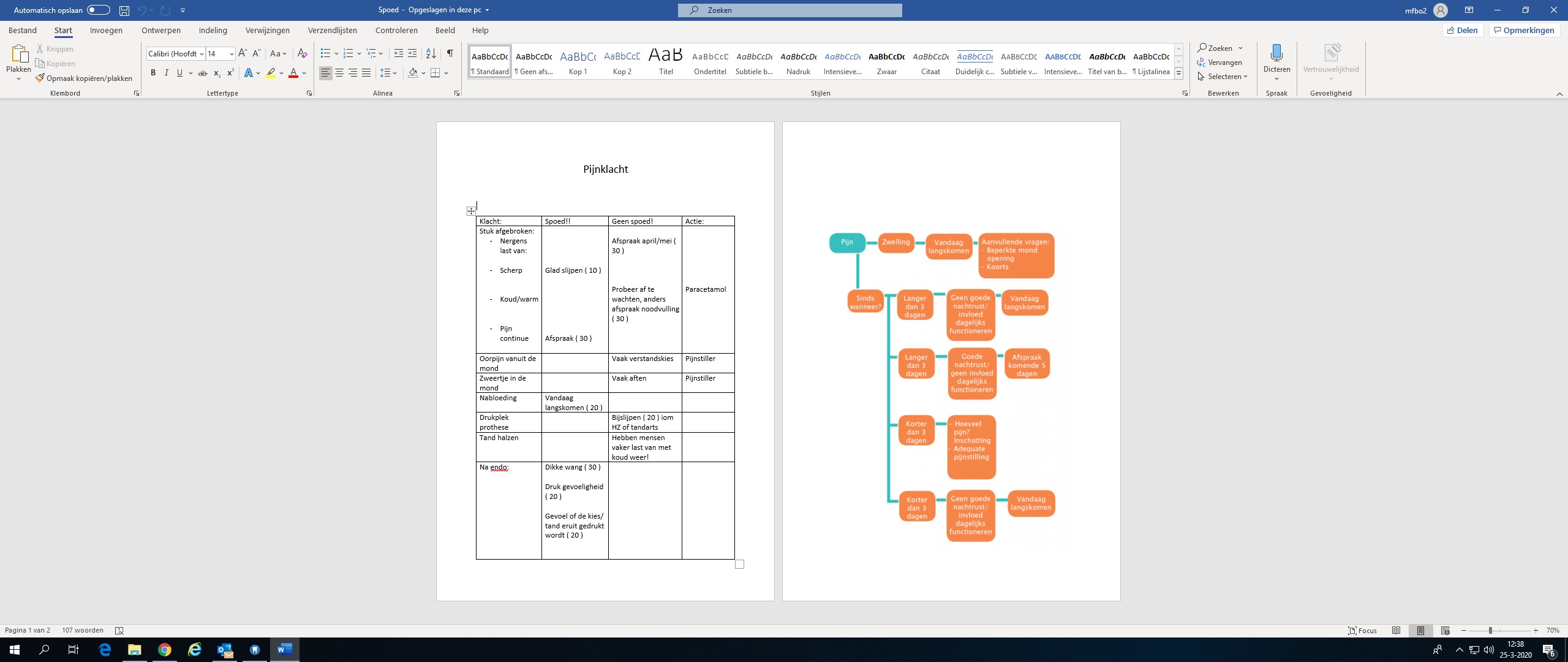Switch to the Ontwerpen tab
The height and width of the screenshot is (662, 1568).
pyautogui.click(x=161, y=30)
